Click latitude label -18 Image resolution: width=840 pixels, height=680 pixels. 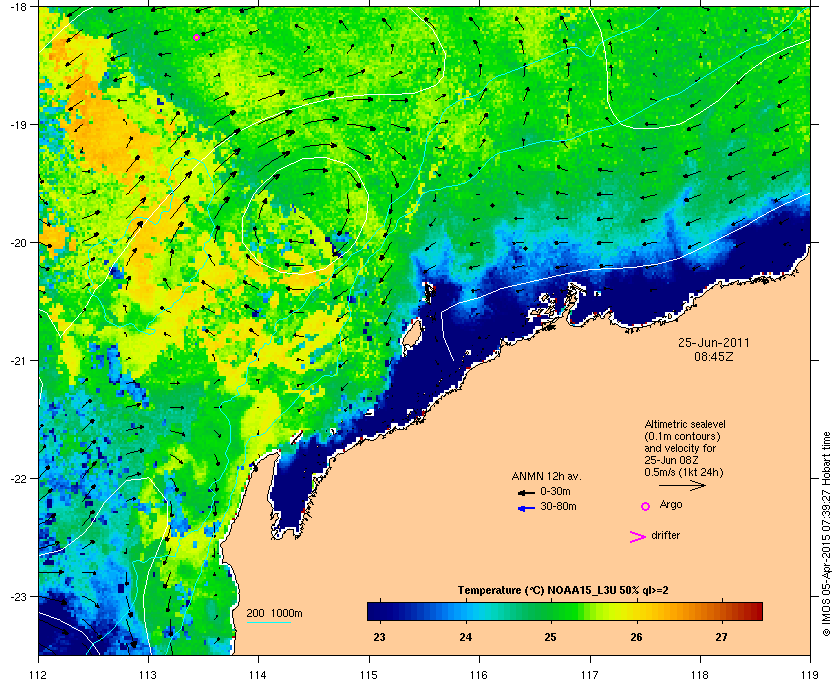[x=17, y=6]
